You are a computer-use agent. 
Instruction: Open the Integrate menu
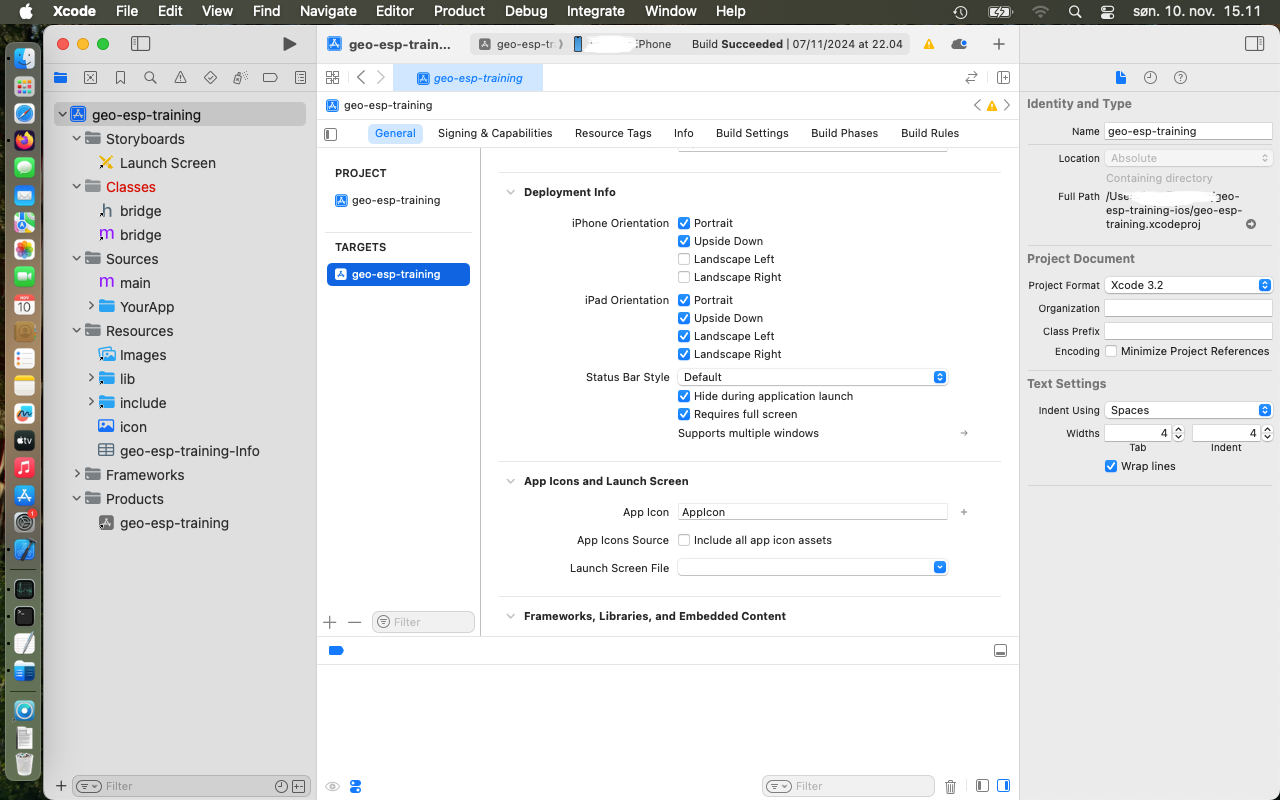coord(596,11)
